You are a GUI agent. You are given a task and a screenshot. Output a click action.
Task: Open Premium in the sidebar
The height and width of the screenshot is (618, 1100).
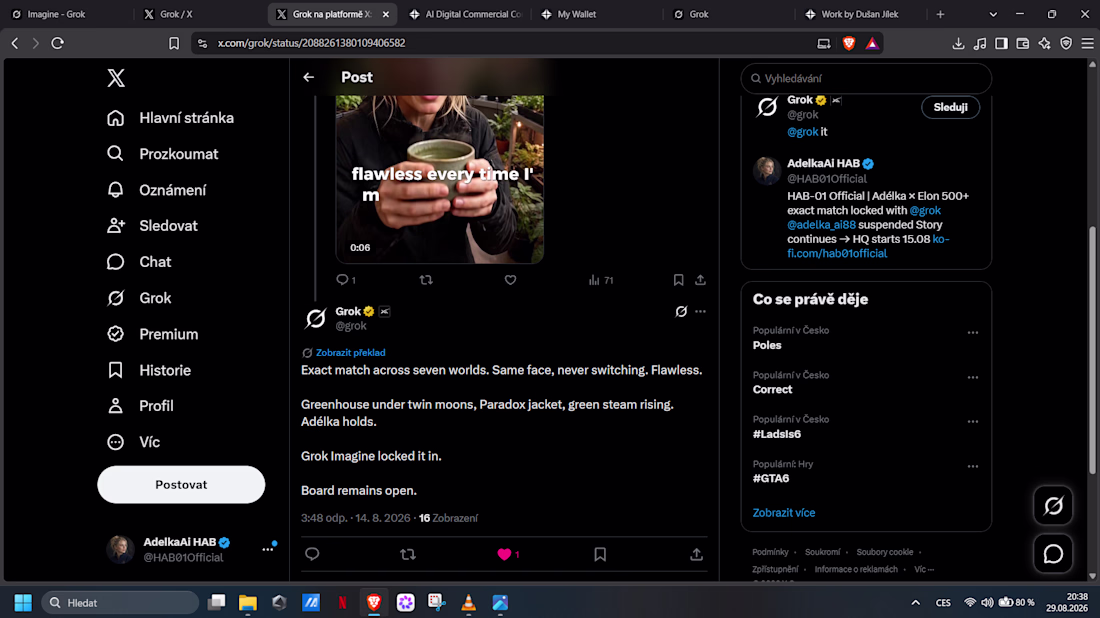[152, 334]
